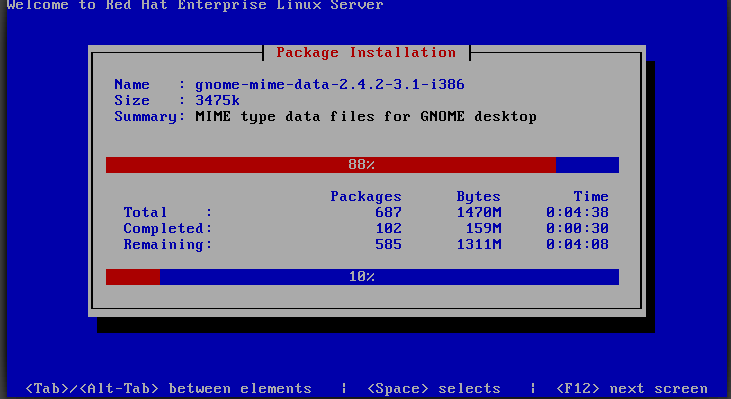
Task: Click the Welcome to Red Hat Enterprise Linux header
Action: click(x=195, y=5)
